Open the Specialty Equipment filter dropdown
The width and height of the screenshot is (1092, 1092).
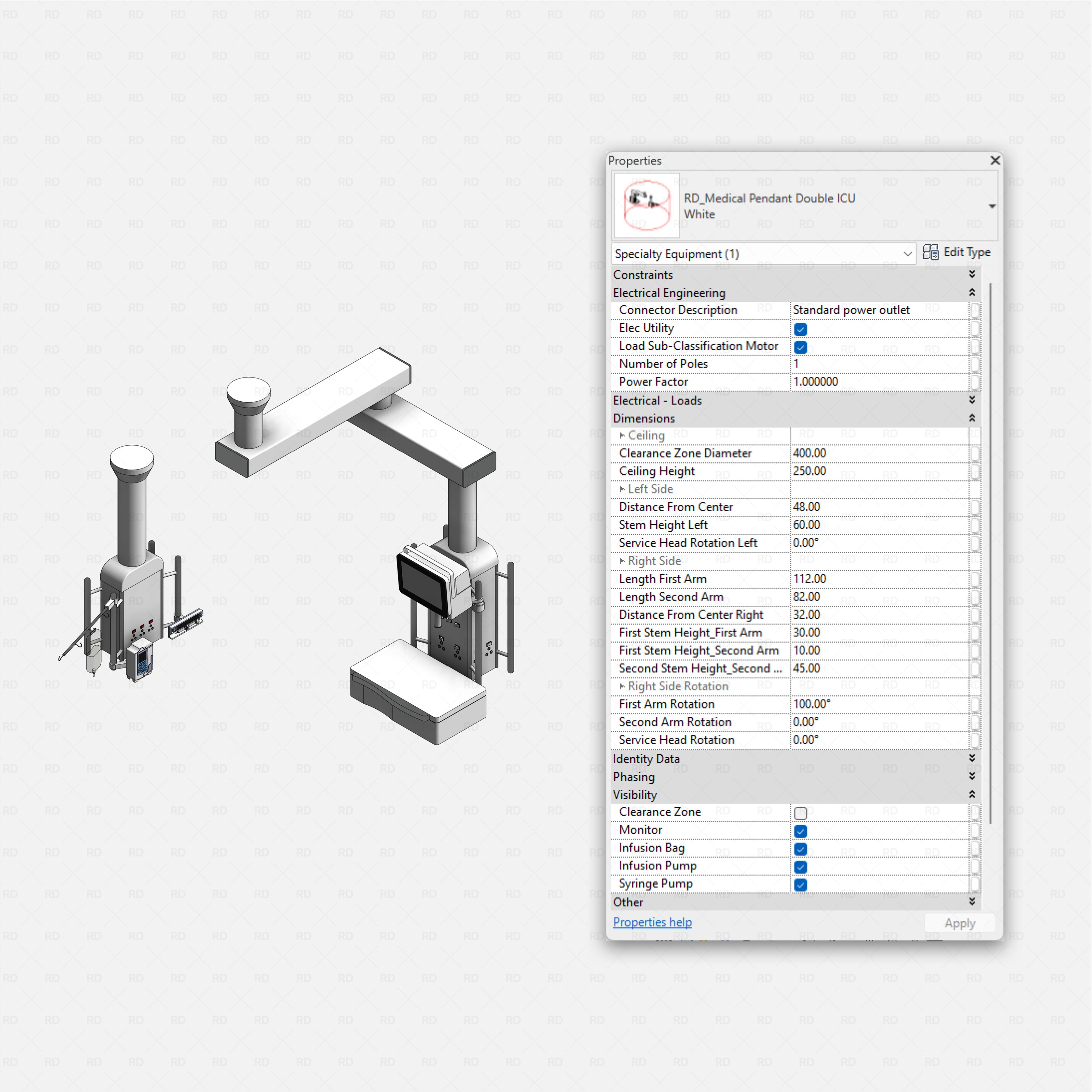click(908, 254)
